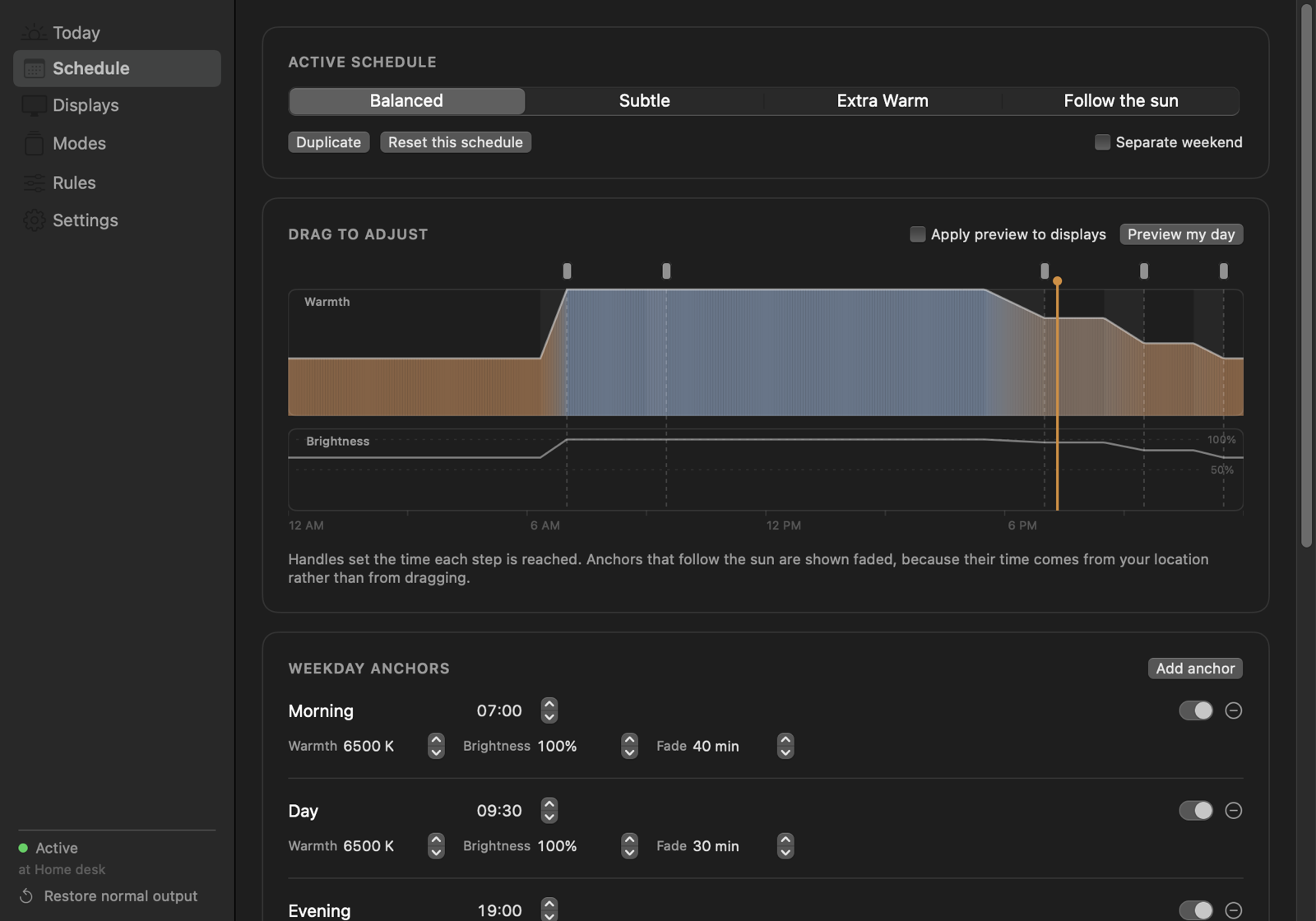This screenshot has width=1316, height=921.
Task: Click the Morning Brightness stepper
Action: [629, 746]
